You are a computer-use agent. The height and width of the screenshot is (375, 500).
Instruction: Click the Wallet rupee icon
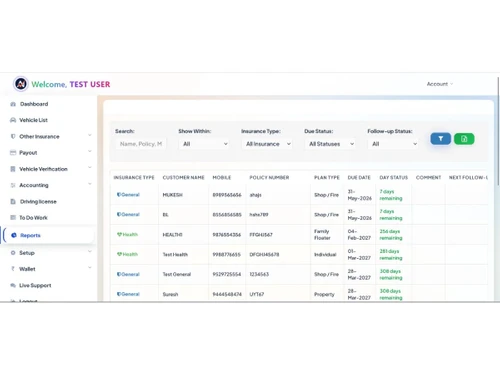coord(13,269)
